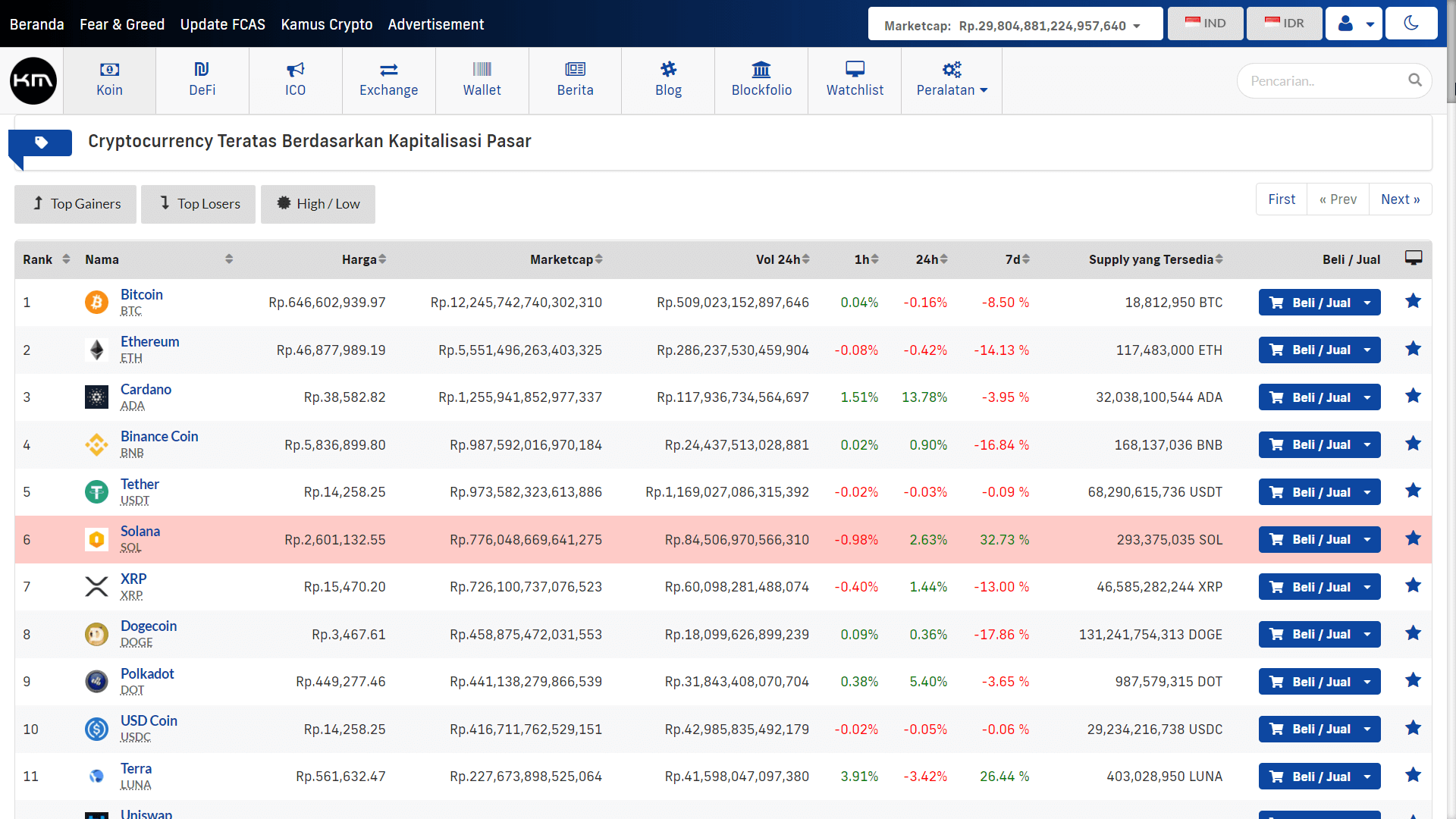Sort table by Rank column

coord(46,259)
